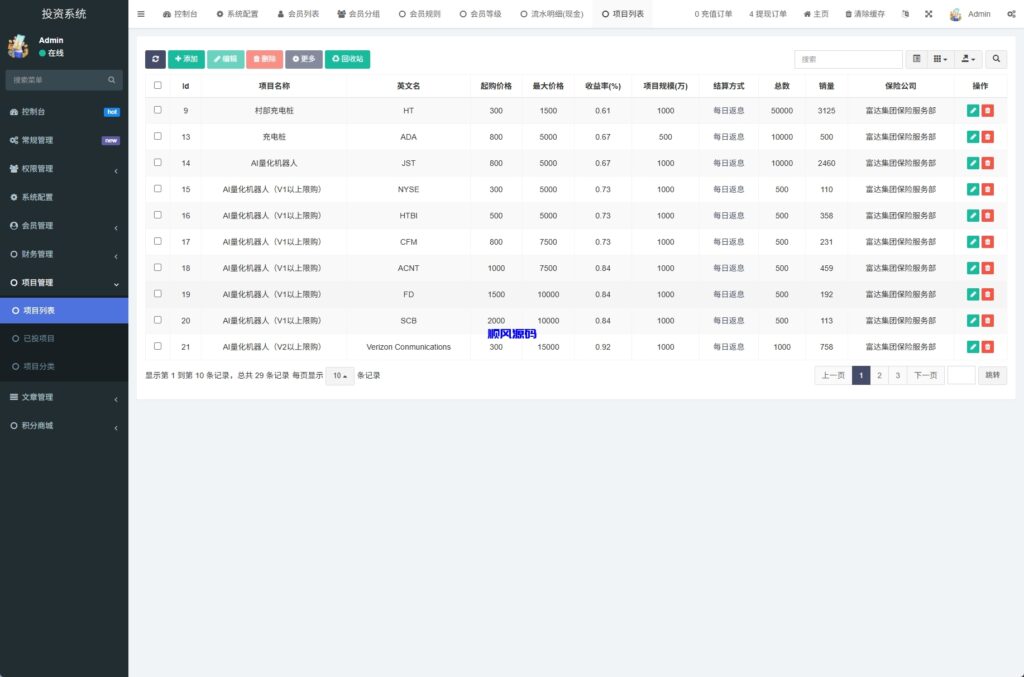Switch to 会员分组 top tab

click(359, 14)
